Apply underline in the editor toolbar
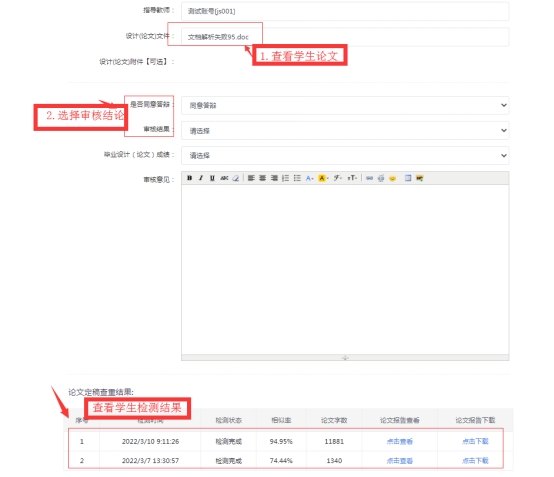This screenshot has height=477, width=554. (x=212, y=178)
